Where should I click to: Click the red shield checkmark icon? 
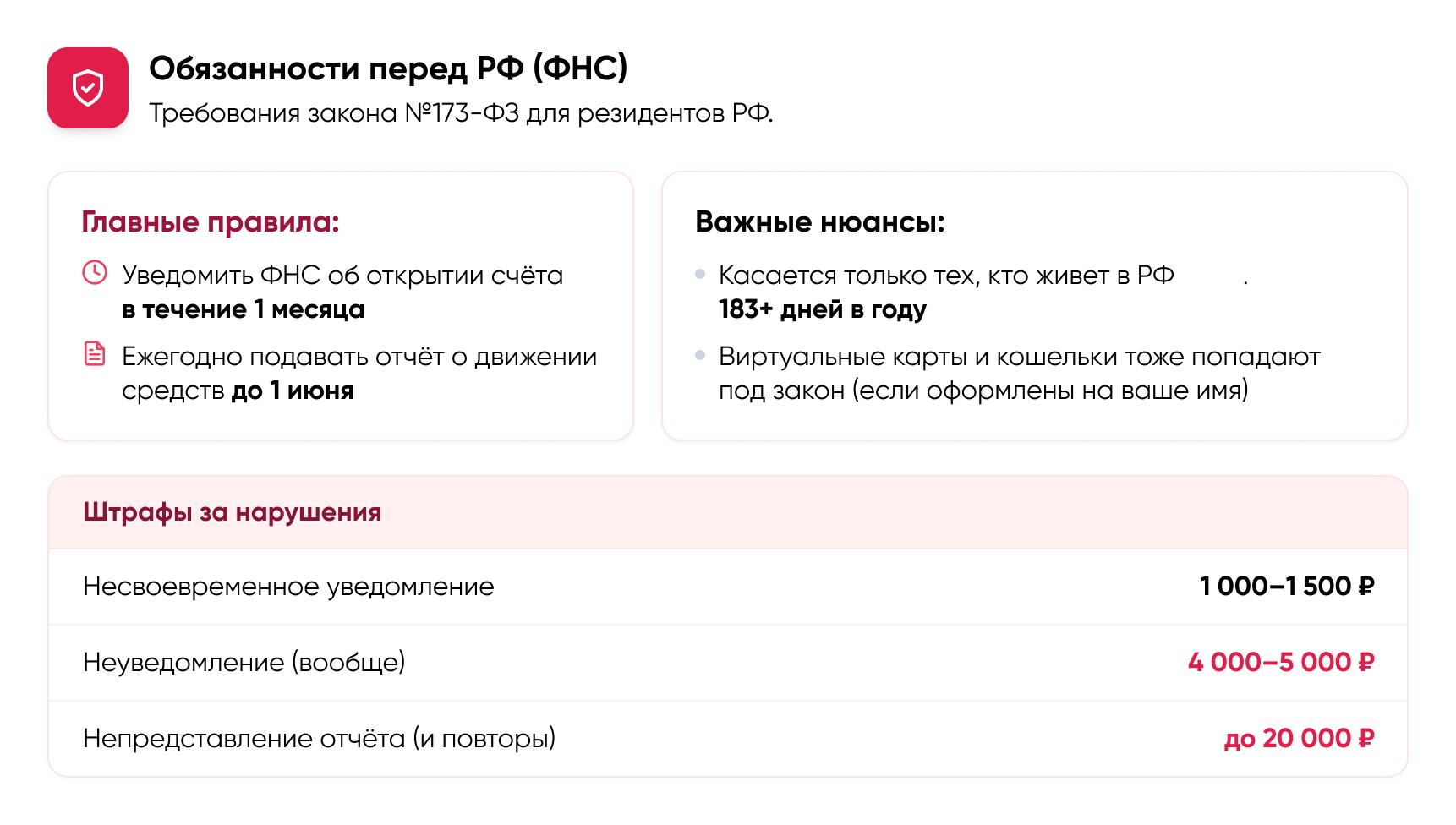tap(88, 88)
